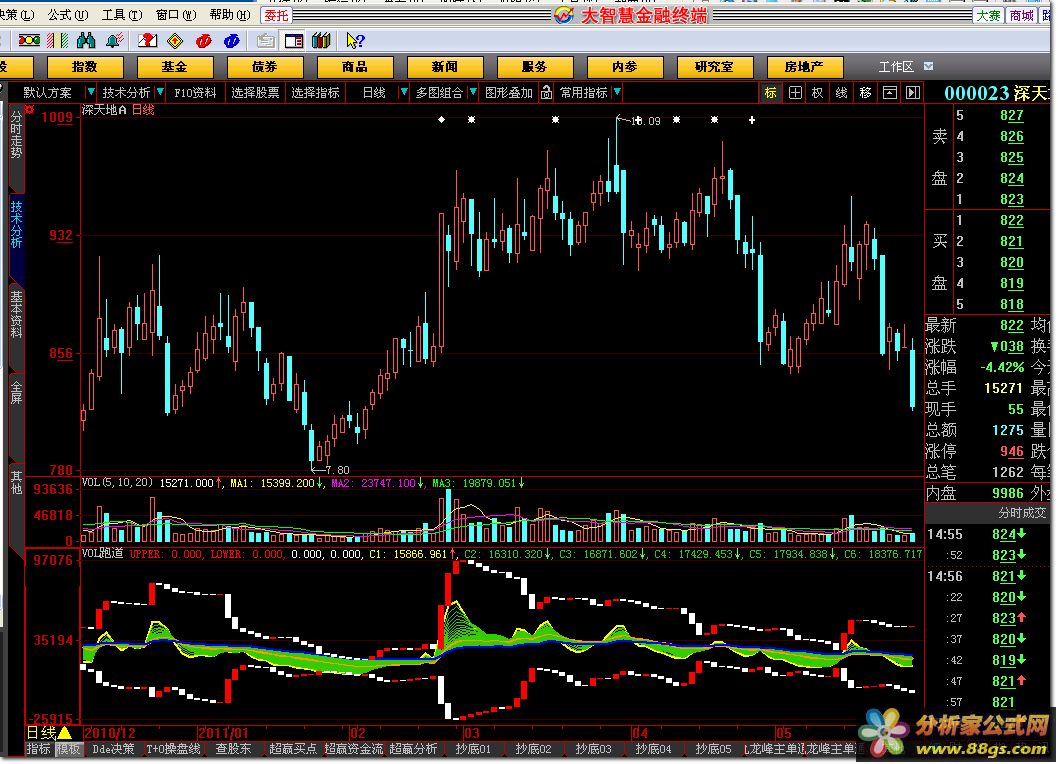Toggle the 权 adjustment button
Viewport: 1058px width, 764px height.
point(818,92)
